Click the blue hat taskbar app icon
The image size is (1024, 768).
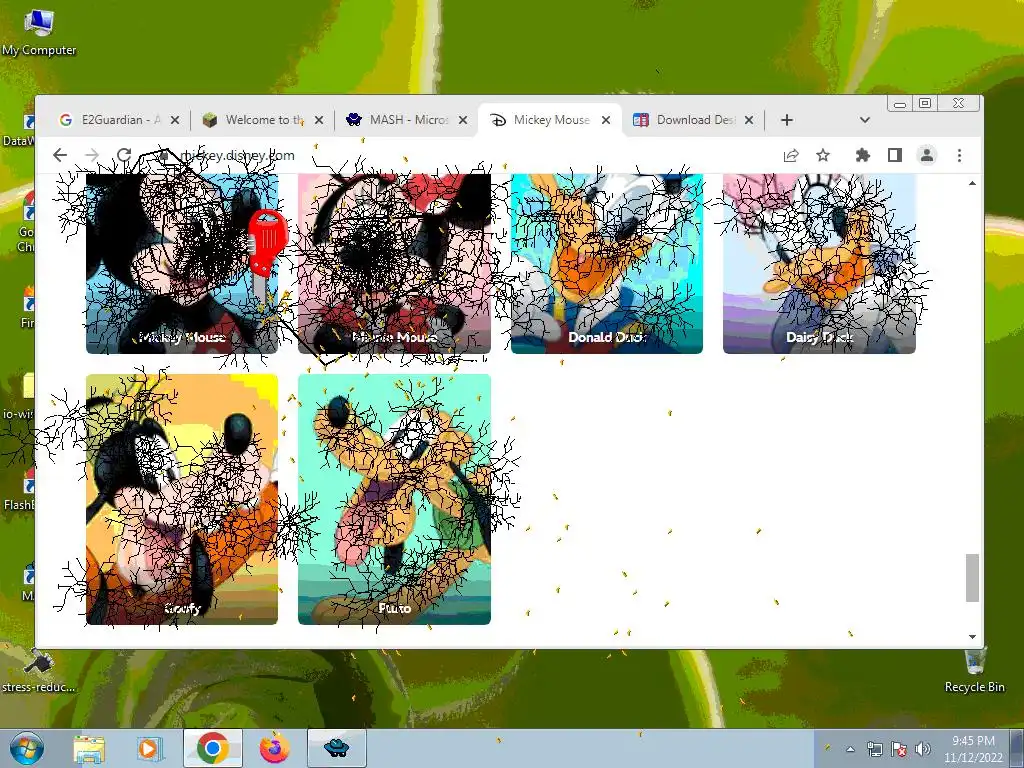[336, 748]
